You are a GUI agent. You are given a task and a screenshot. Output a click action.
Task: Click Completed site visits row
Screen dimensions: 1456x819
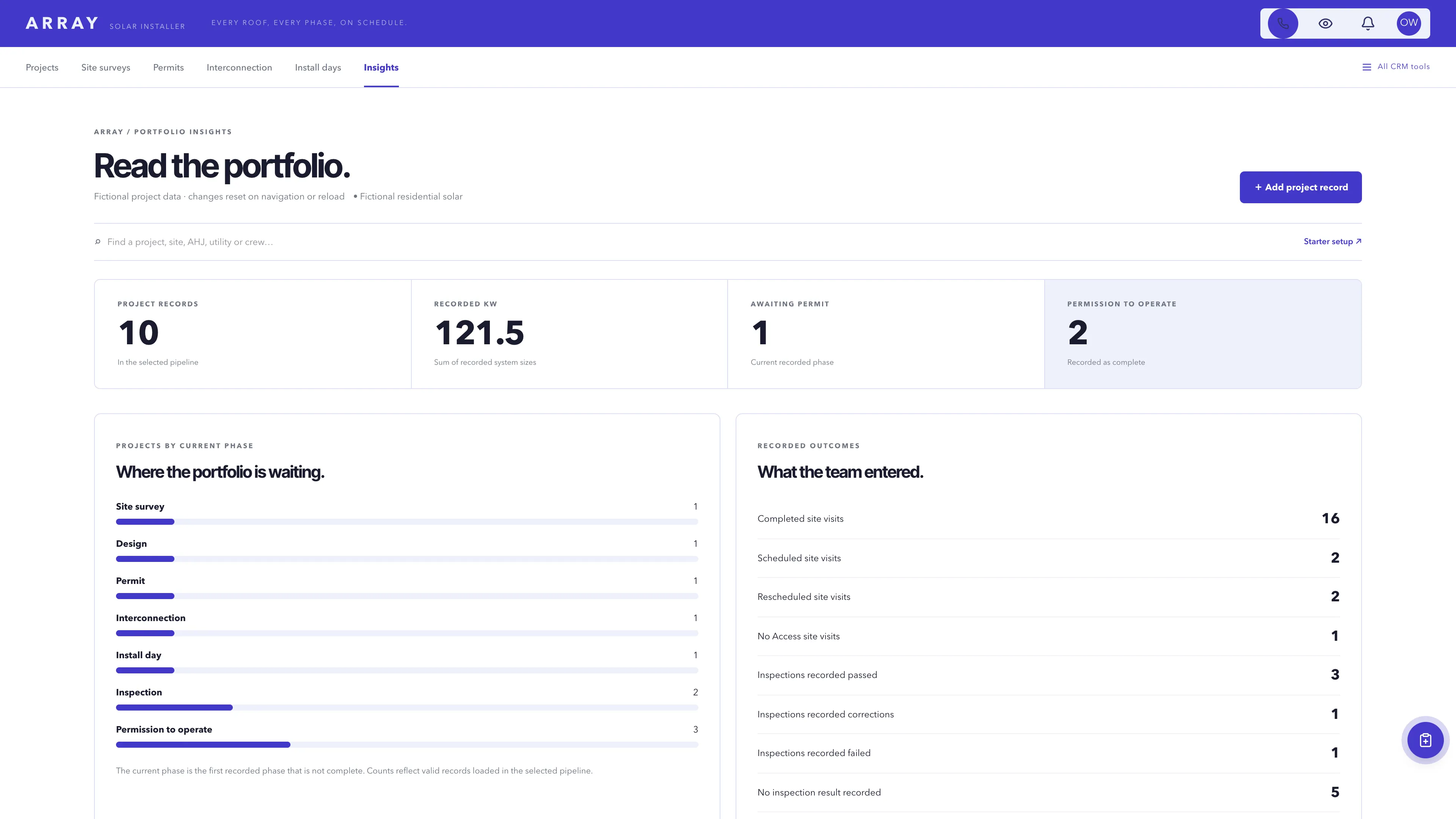[1048, 519]
